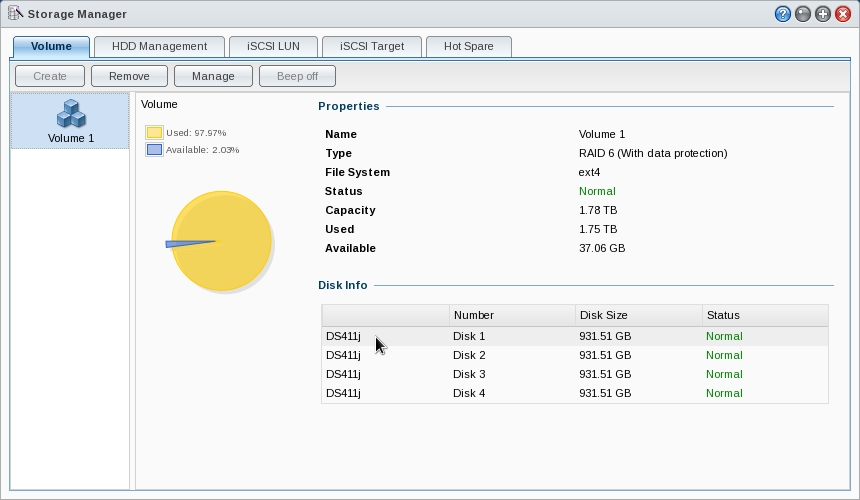Click the Remove volume button
This screenshot has width=860, height=500.
click(129, 76)
